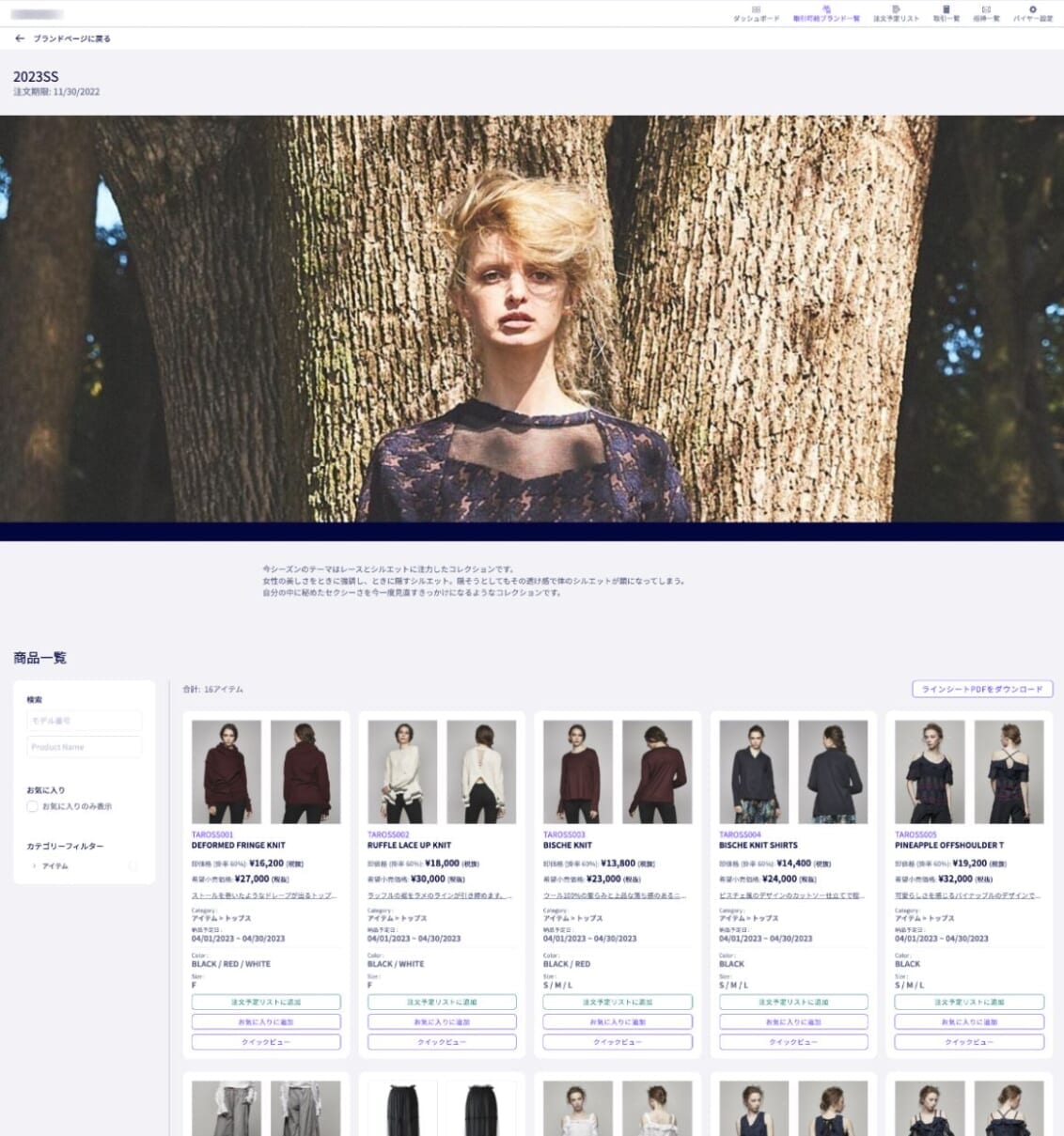Open product code link TAROSS001
The image size is (1064, 1136).
pos(212,834)
